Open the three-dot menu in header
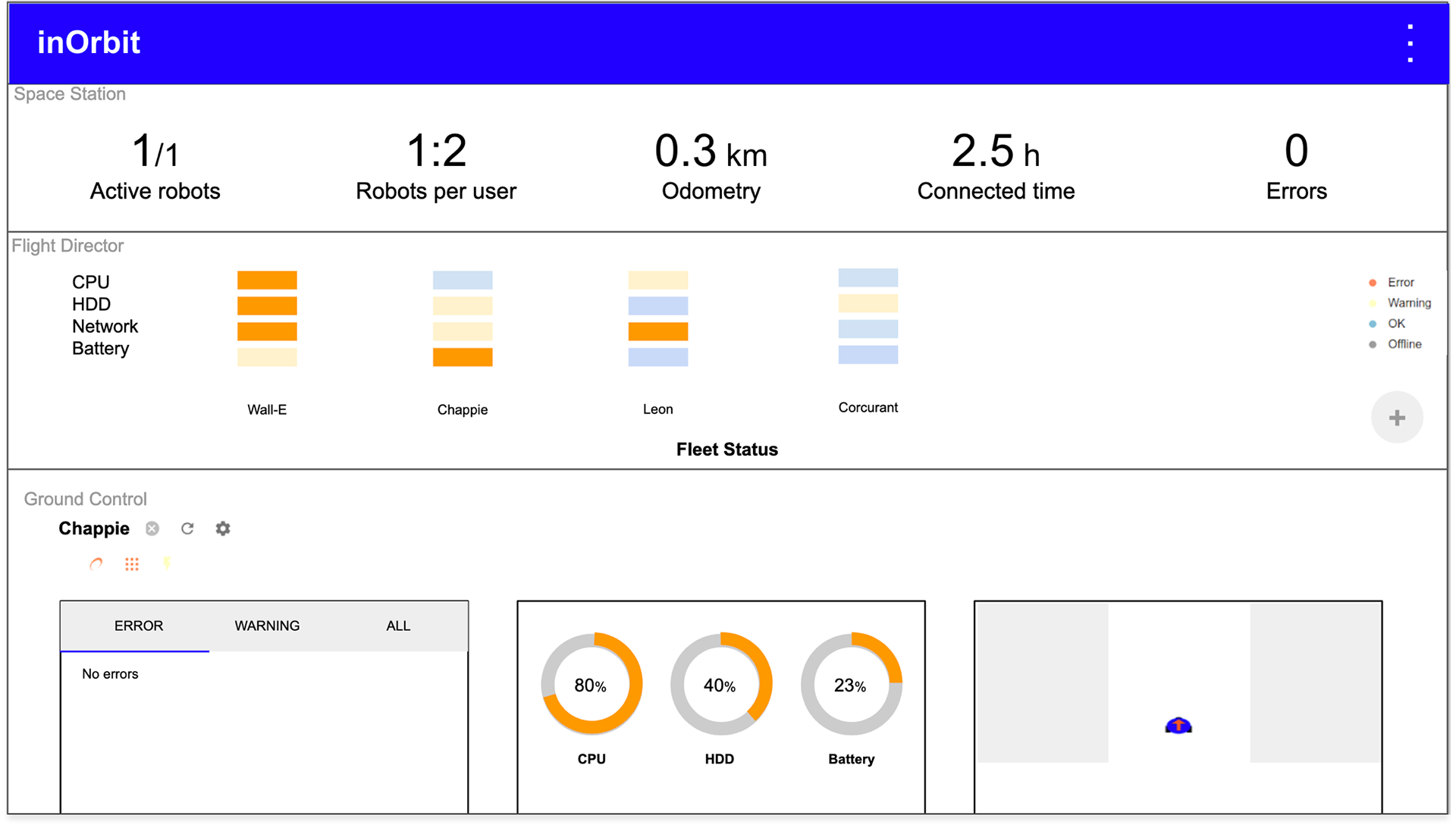This screenshot has height=828, width=1456. pyautogui.click(x=1410, y=43)
